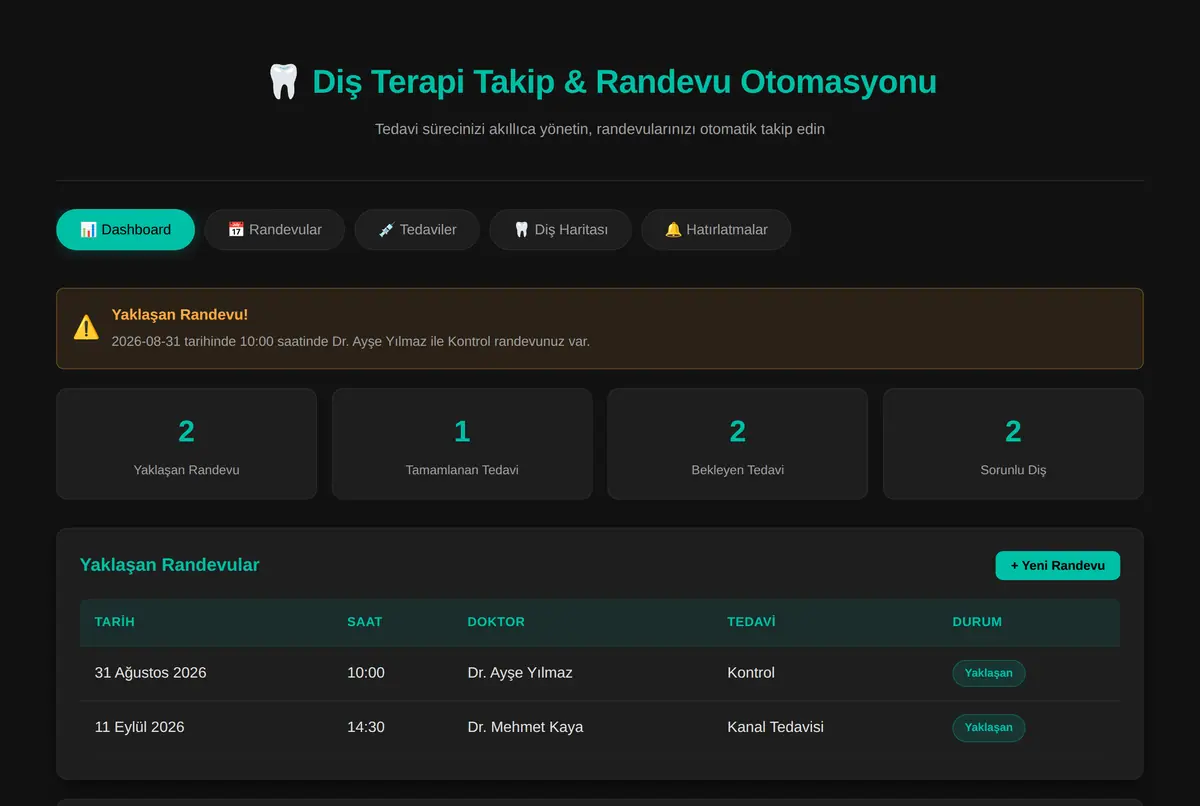Go to the Diş Haritası tab
Viewport: 1200px width, 806px height.
[x=560, y=229]
